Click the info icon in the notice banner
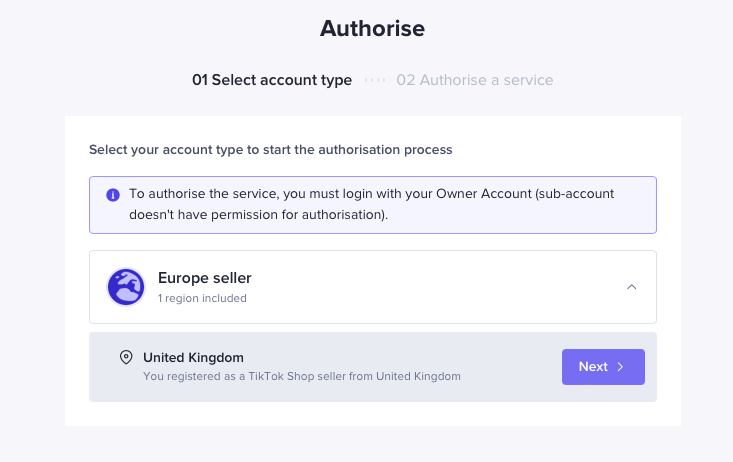The width and height of the screenshot is (733, 462). (x=113, y=194)
